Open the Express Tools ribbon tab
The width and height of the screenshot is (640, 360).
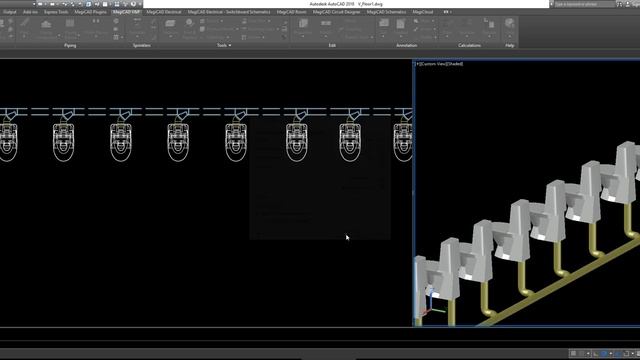coord(56,12)
